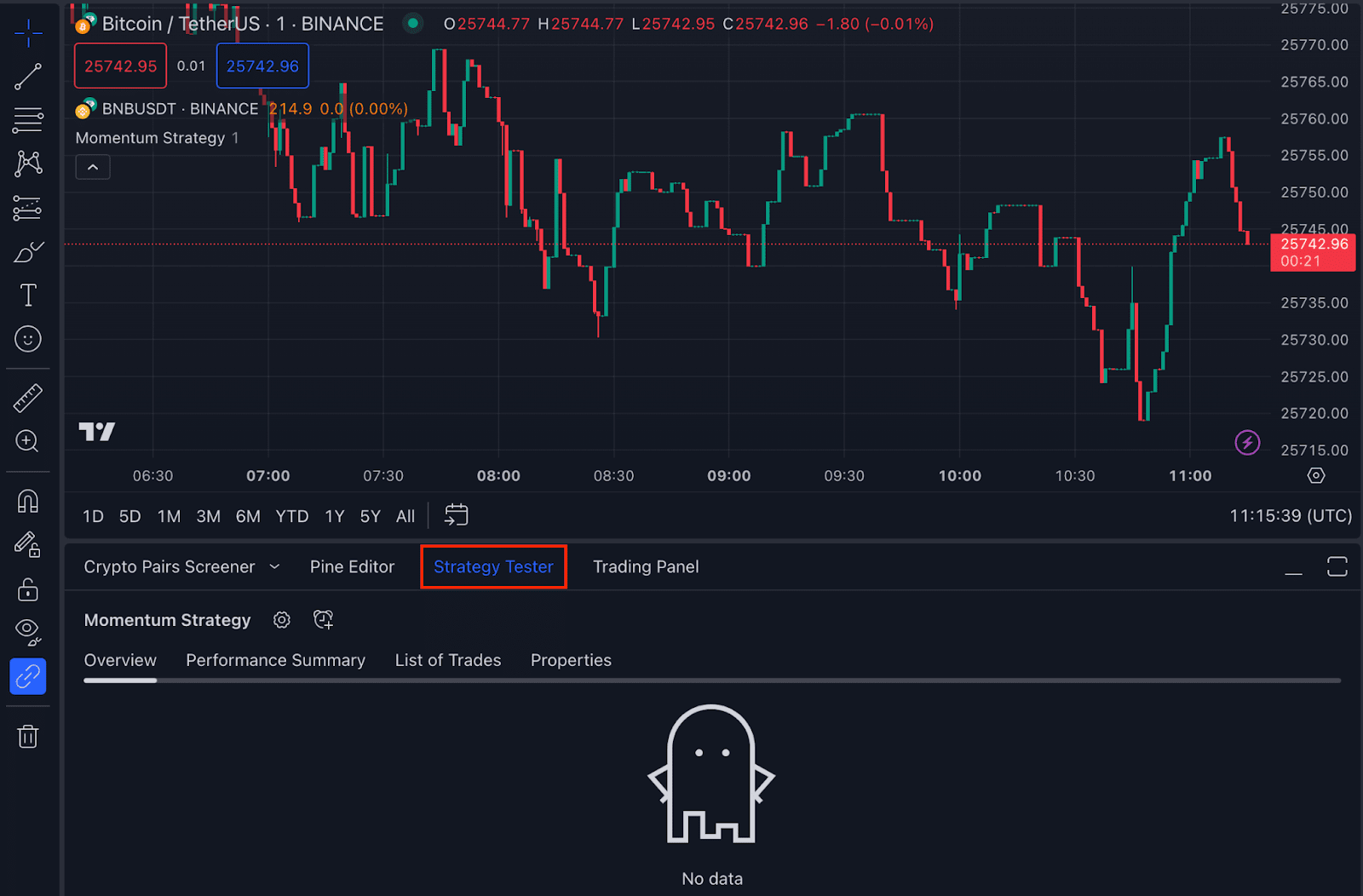Click the TradingView logo on chart
The height and width of the screenshot is (896, 1363).
[x=97, y=432]
